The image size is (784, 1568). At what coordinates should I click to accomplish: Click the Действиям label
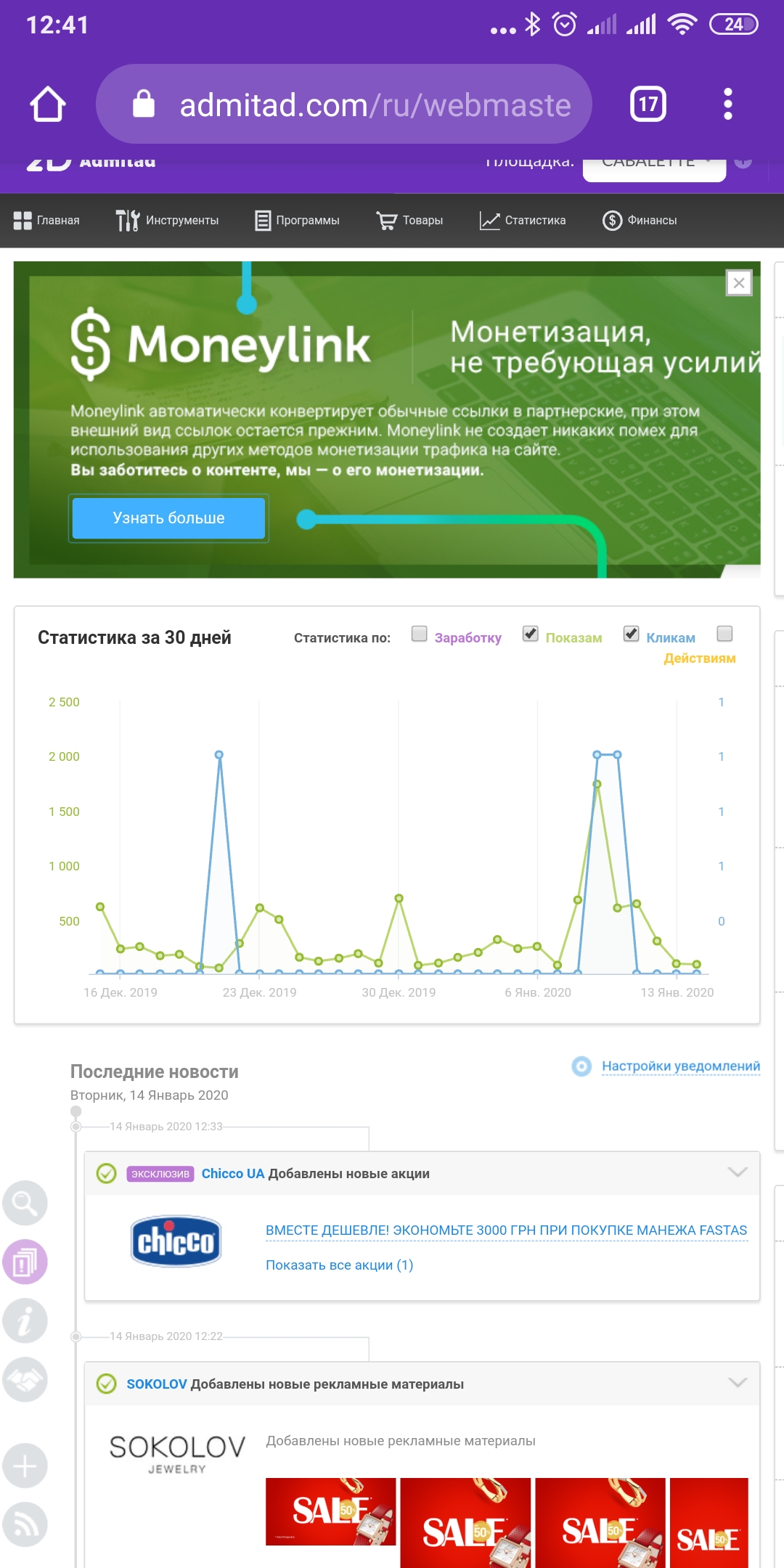700,658
